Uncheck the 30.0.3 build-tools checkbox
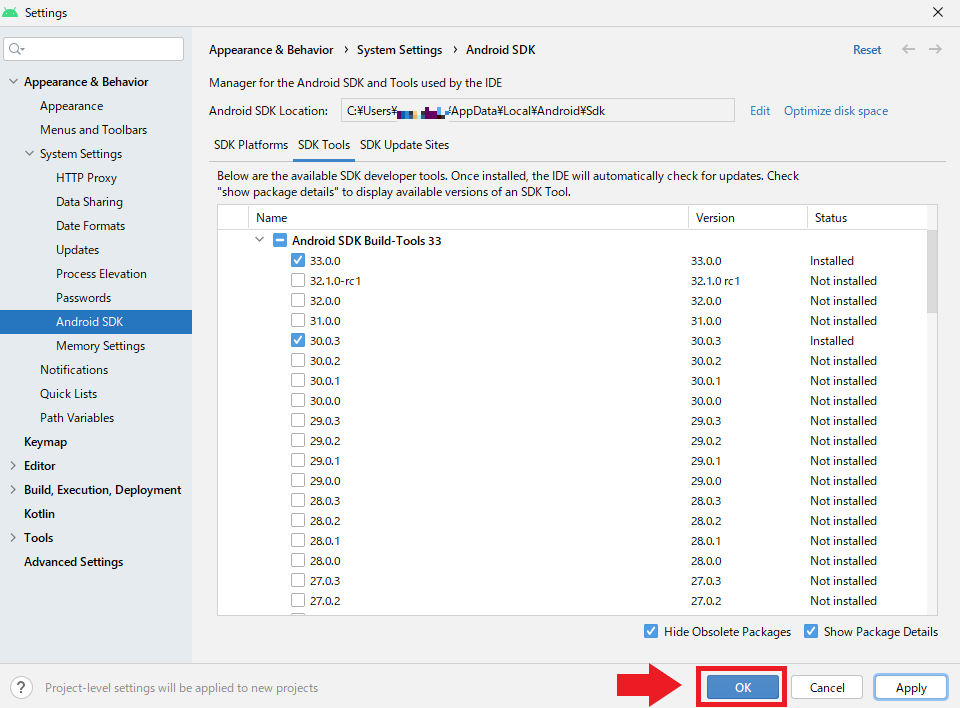The height and width of the screenshot is (708, 960). coord(298,341)
